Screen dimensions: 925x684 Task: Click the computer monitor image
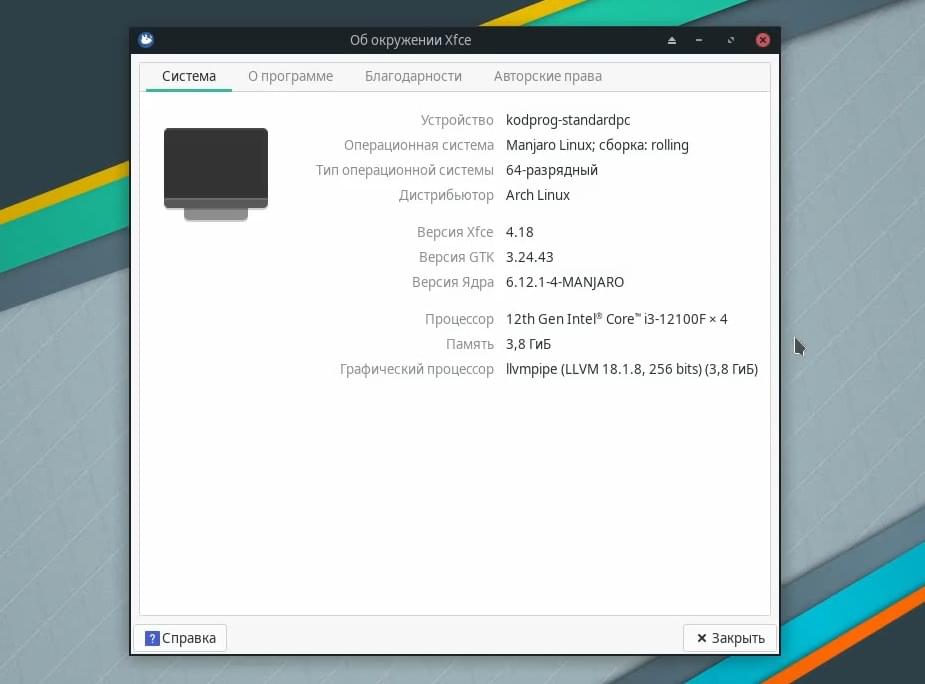pyautogui.click(x=216, y=174)
